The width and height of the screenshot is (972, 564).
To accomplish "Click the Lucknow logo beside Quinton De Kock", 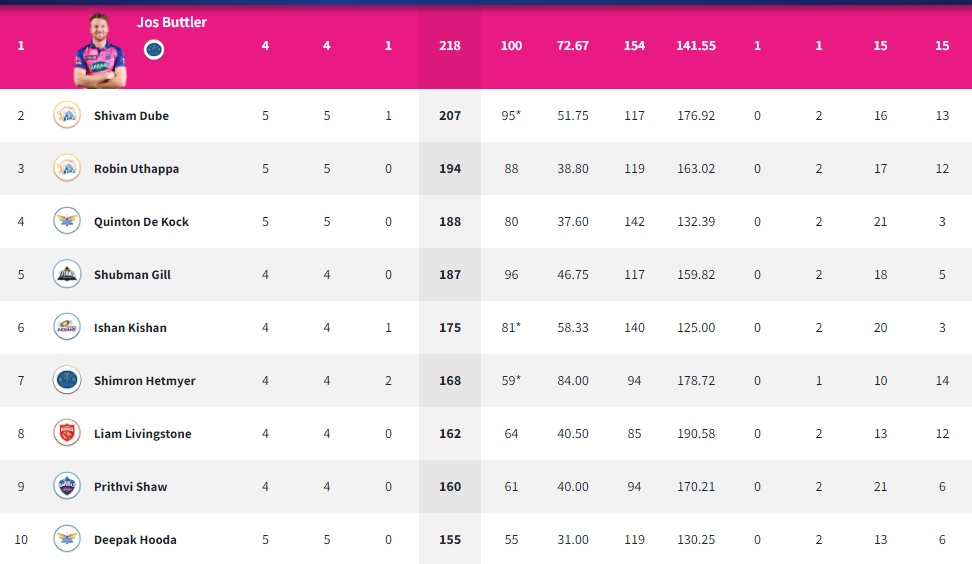I will 67,221.
